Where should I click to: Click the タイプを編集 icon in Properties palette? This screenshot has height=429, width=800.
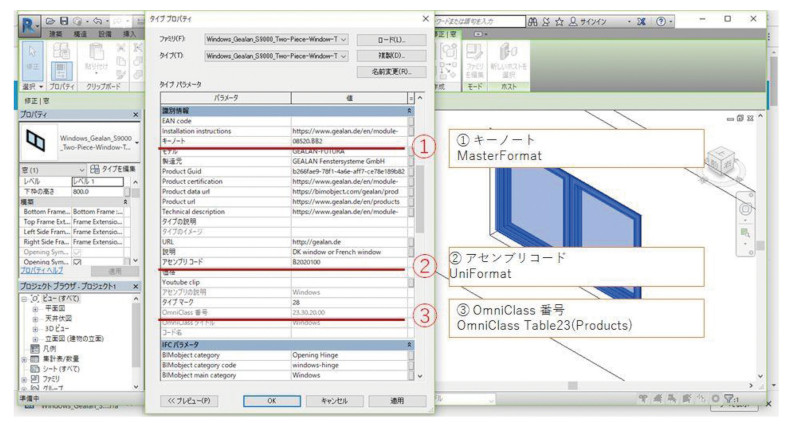tap(94, 169)
